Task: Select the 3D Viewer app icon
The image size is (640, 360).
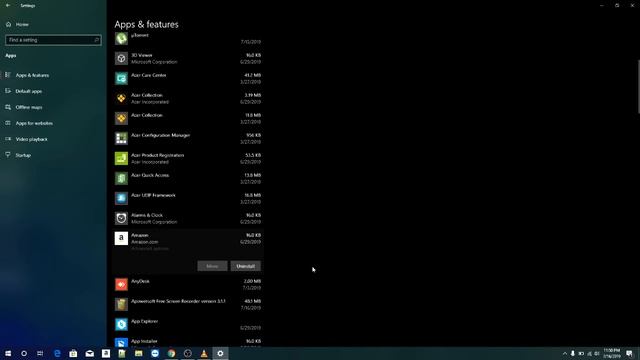Action: coord(121,58)
